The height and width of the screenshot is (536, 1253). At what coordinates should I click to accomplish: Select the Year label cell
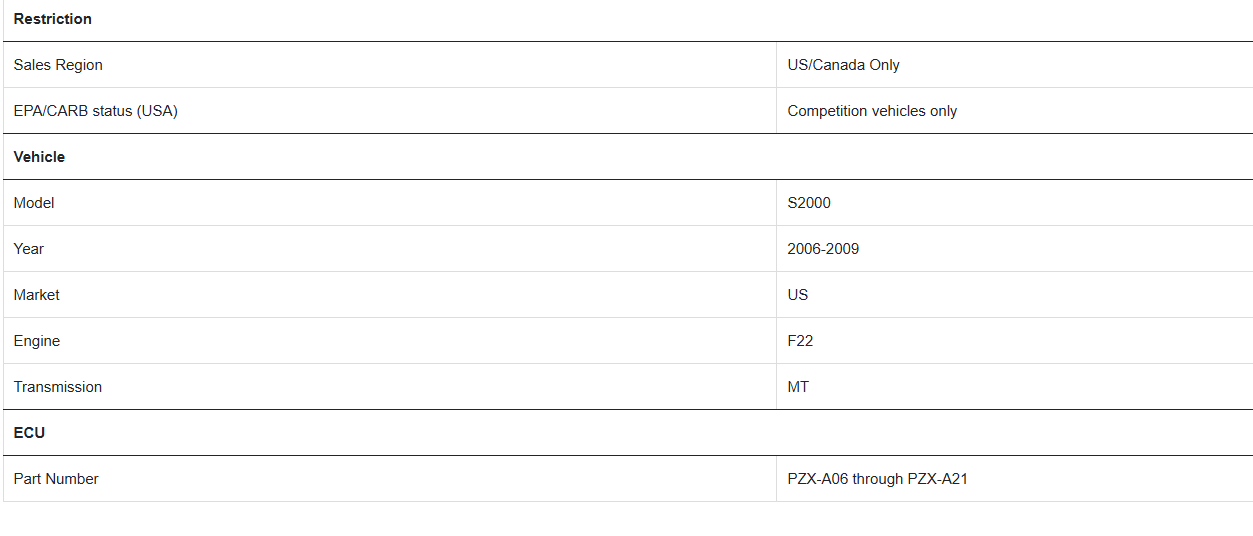390,249
